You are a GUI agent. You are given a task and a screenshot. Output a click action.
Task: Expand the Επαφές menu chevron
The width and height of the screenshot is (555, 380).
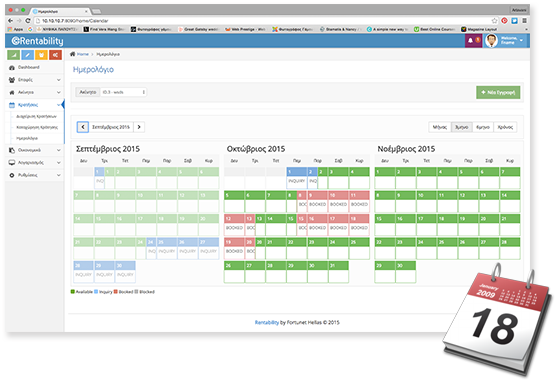(58, 80)
